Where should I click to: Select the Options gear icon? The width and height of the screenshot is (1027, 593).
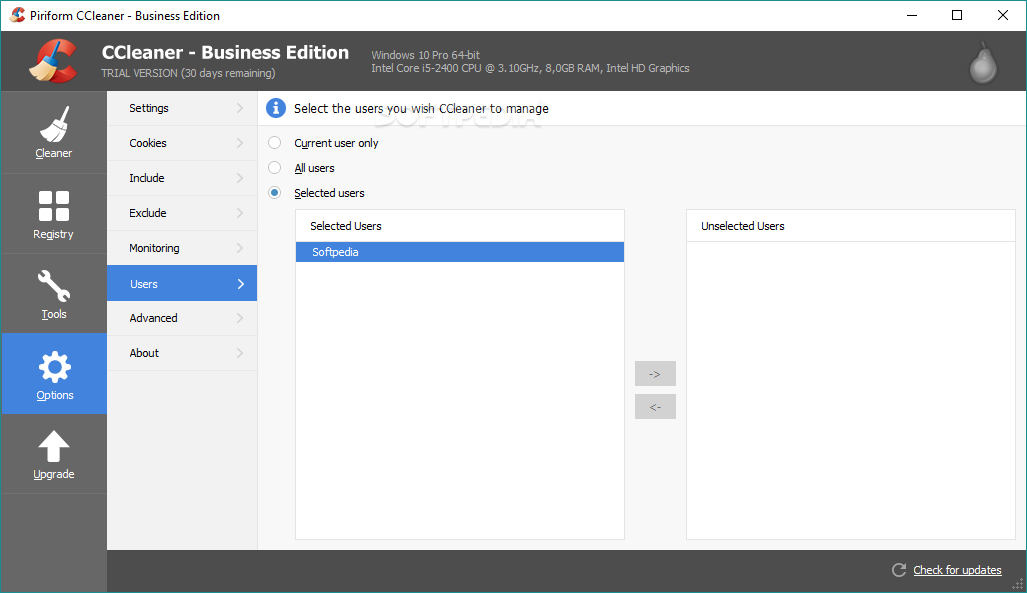(x=54, y=367)
